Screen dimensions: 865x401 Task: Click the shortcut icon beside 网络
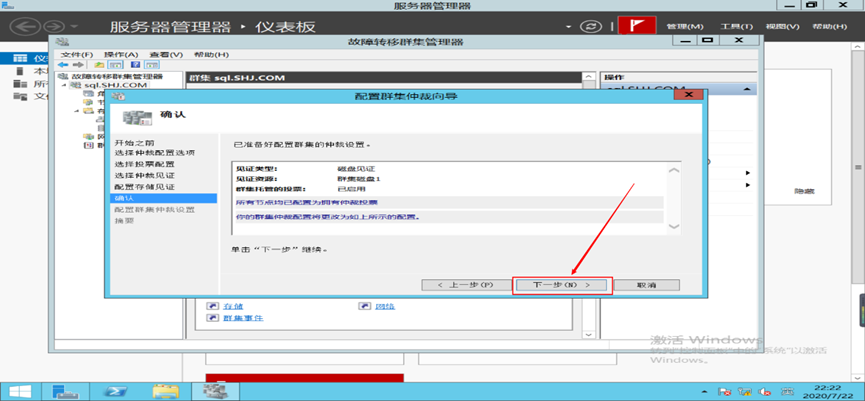click(x=365, y=306)
